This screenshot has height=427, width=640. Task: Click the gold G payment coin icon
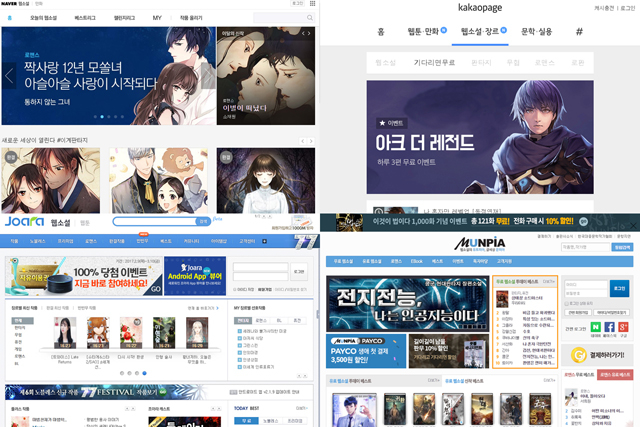point(578,355)
